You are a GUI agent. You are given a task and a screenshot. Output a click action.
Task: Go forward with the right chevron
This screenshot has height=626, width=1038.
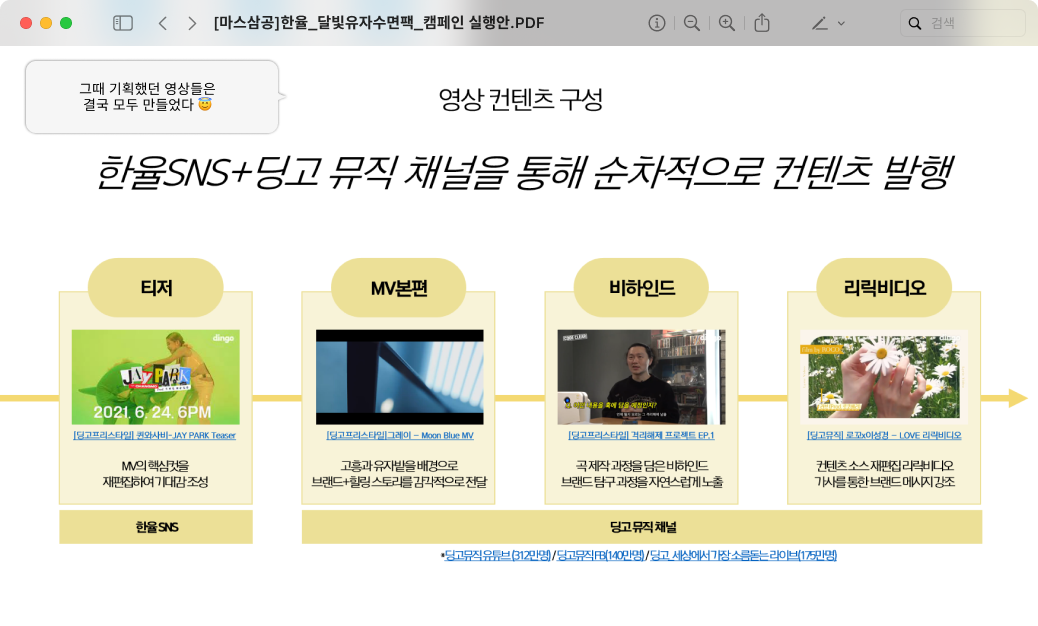[x=192, y=23]
